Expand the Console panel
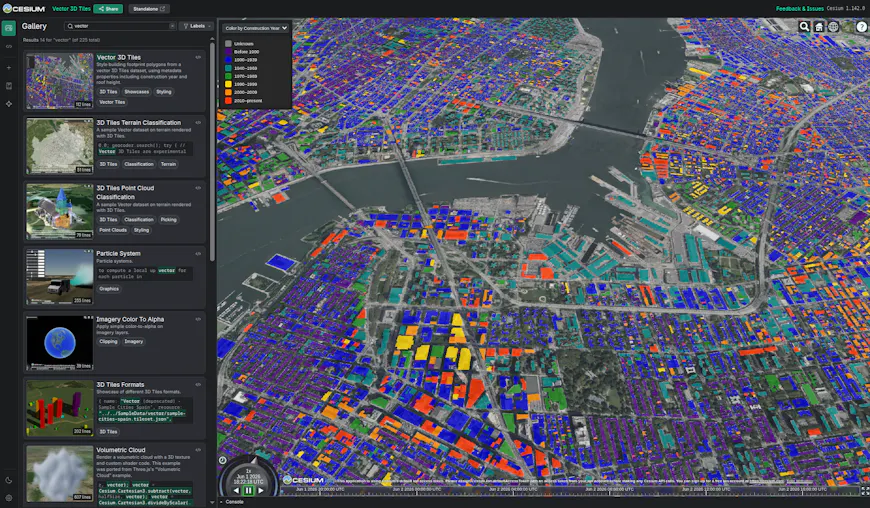870x508 pixels. [x=231, y=502]
